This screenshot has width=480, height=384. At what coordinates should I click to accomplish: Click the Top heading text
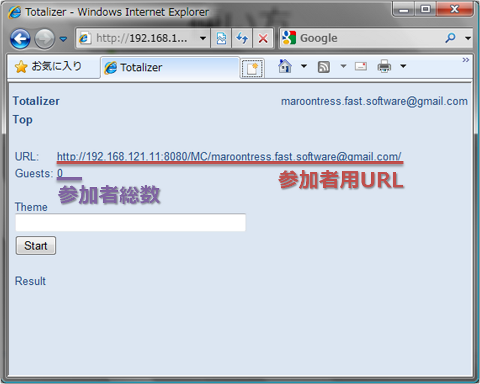click(23, 120)
